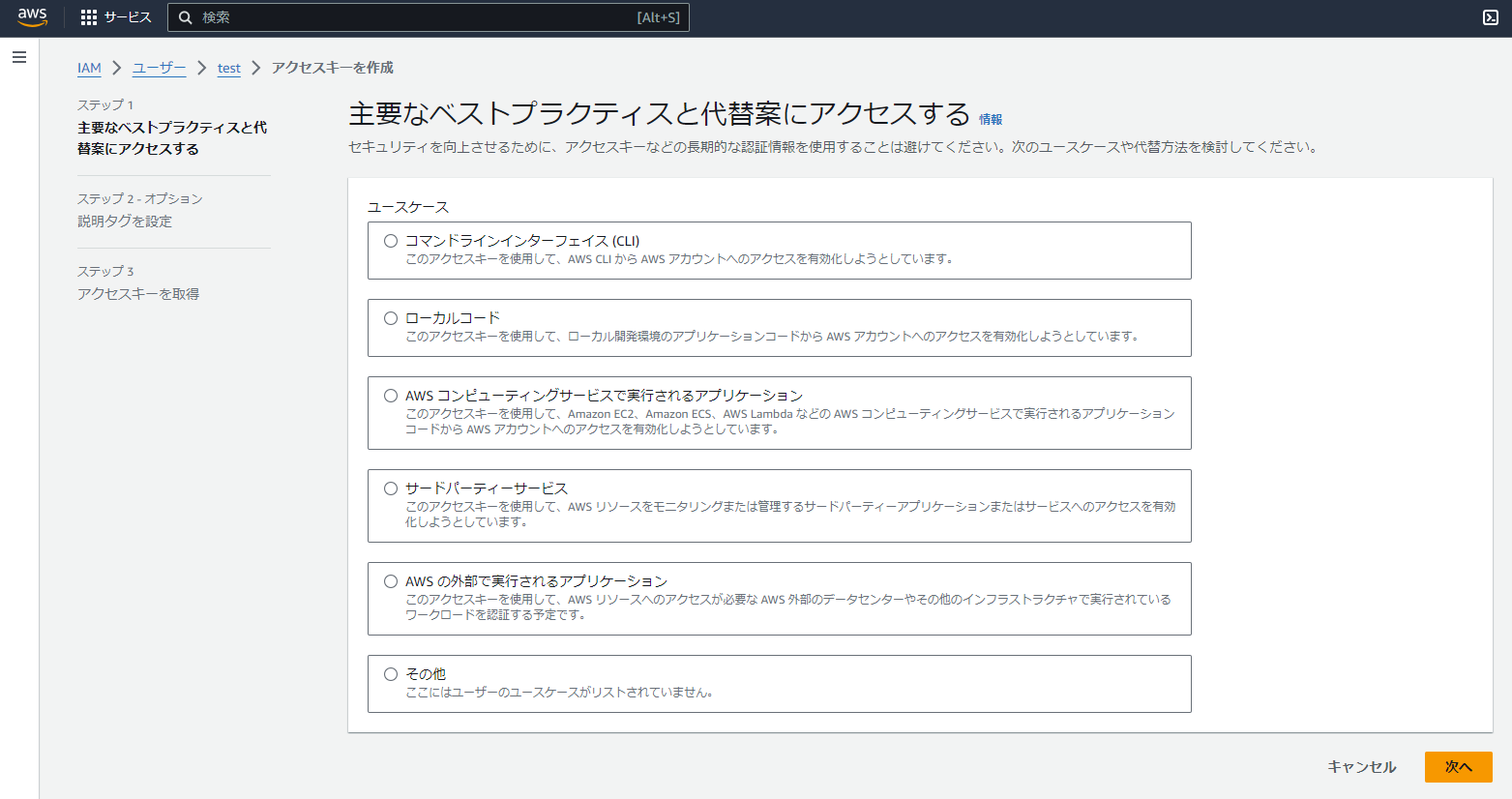This screenshot has height=799, width=1512.
Task: Click その他 description ここにはユーザーのユースケース text
Action: (559, 693)
